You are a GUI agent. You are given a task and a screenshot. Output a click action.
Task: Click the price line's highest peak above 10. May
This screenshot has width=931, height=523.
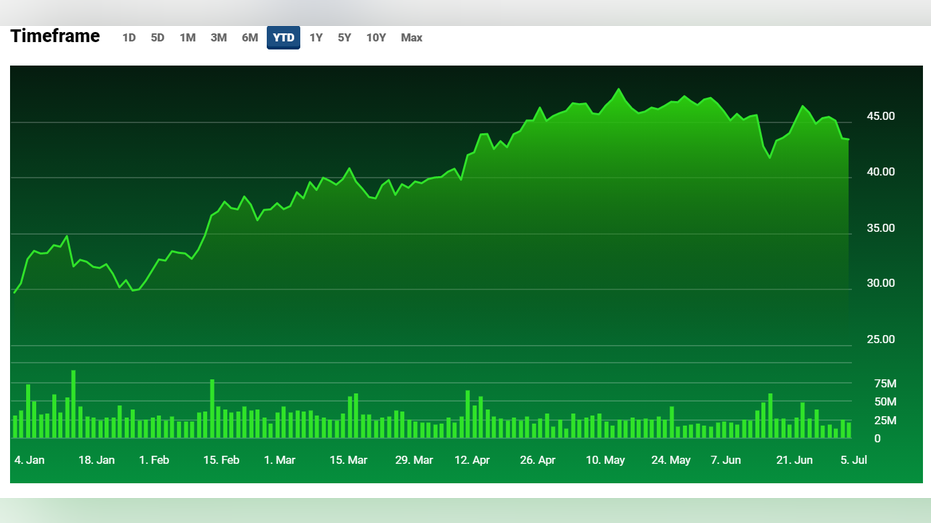619,90
